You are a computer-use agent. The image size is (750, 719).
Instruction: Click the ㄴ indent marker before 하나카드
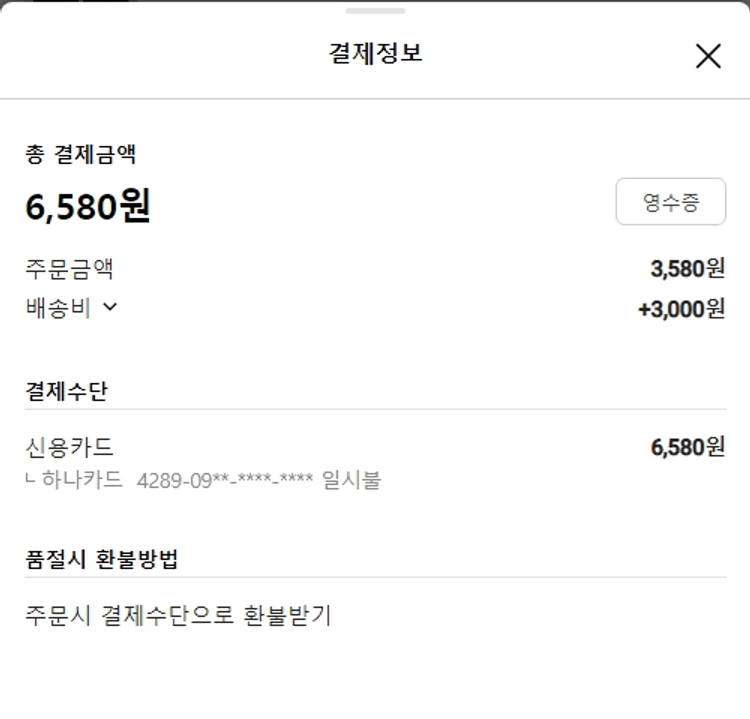[31, 481]
